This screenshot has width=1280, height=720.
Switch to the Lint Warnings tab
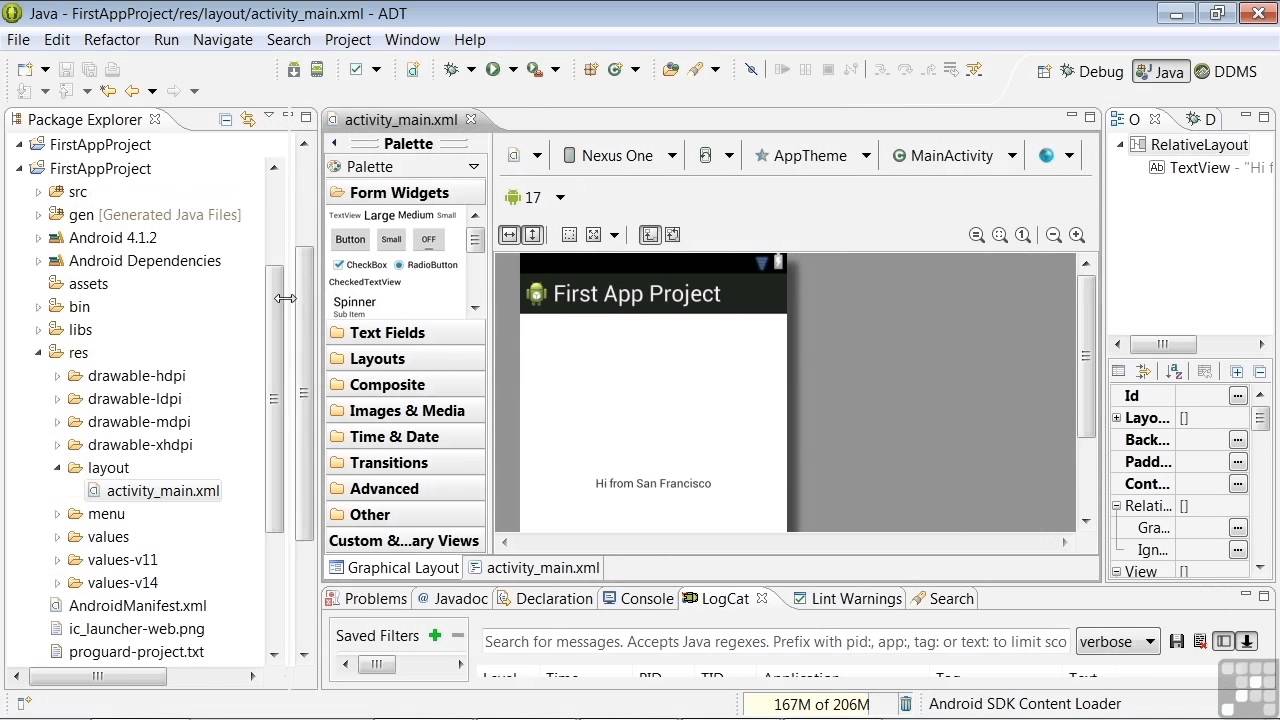(x=847, y=599)
